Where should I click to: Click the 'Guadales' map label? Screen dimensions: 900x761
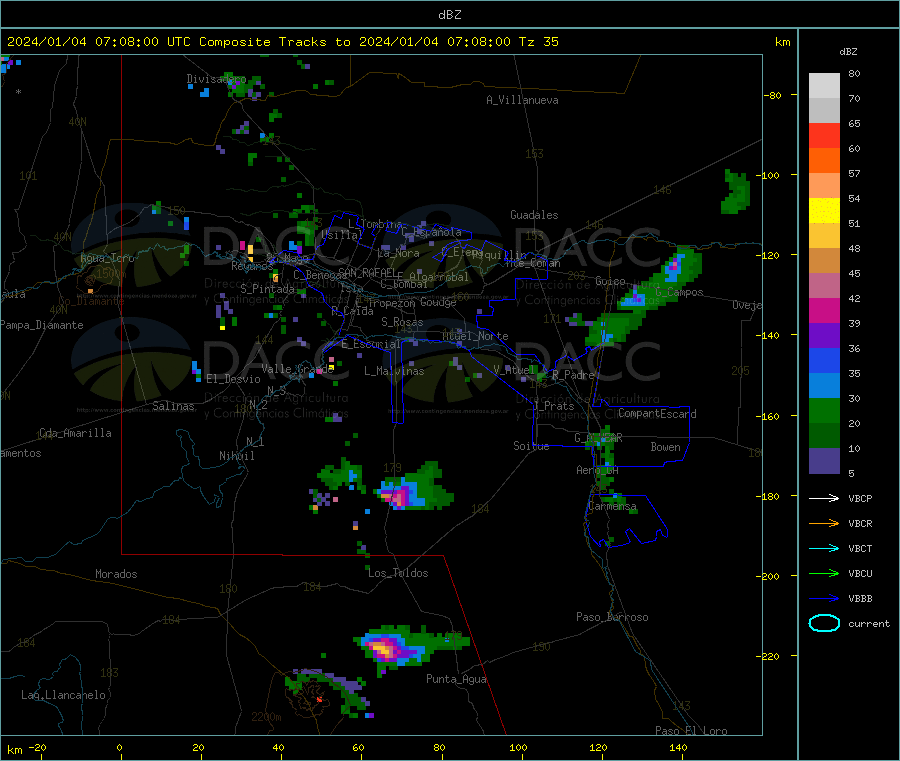tap(534, 215)
